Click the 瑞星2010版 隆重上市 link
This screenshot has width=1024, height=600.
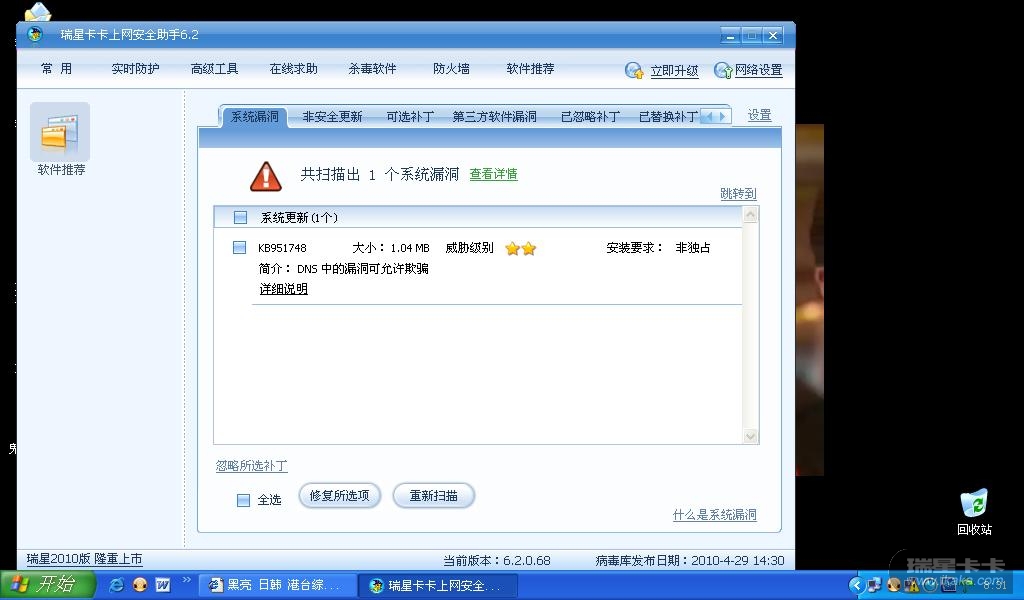click(84, 559)
